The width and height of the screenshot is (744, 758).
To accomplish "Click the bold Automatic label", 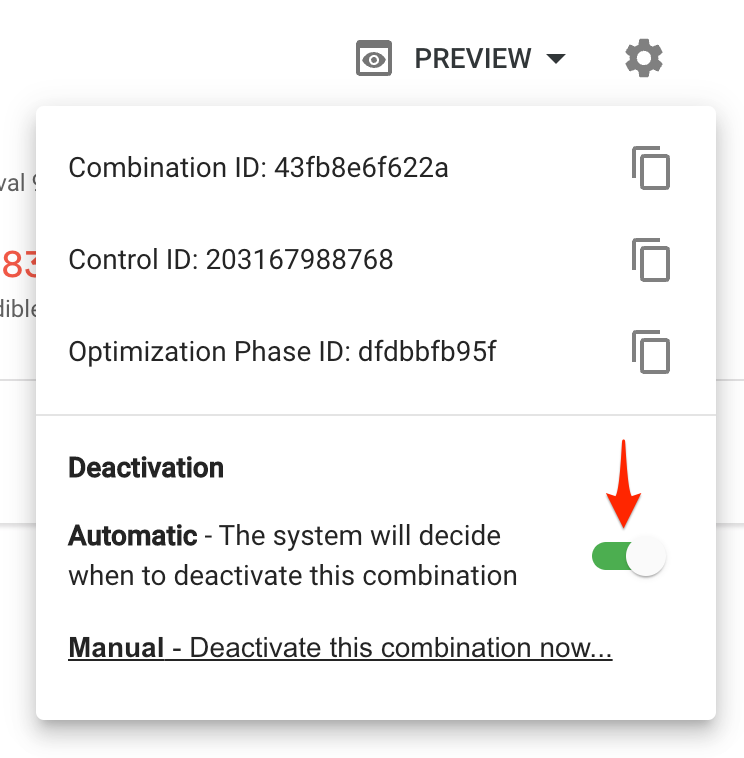I will click(132, 536).
